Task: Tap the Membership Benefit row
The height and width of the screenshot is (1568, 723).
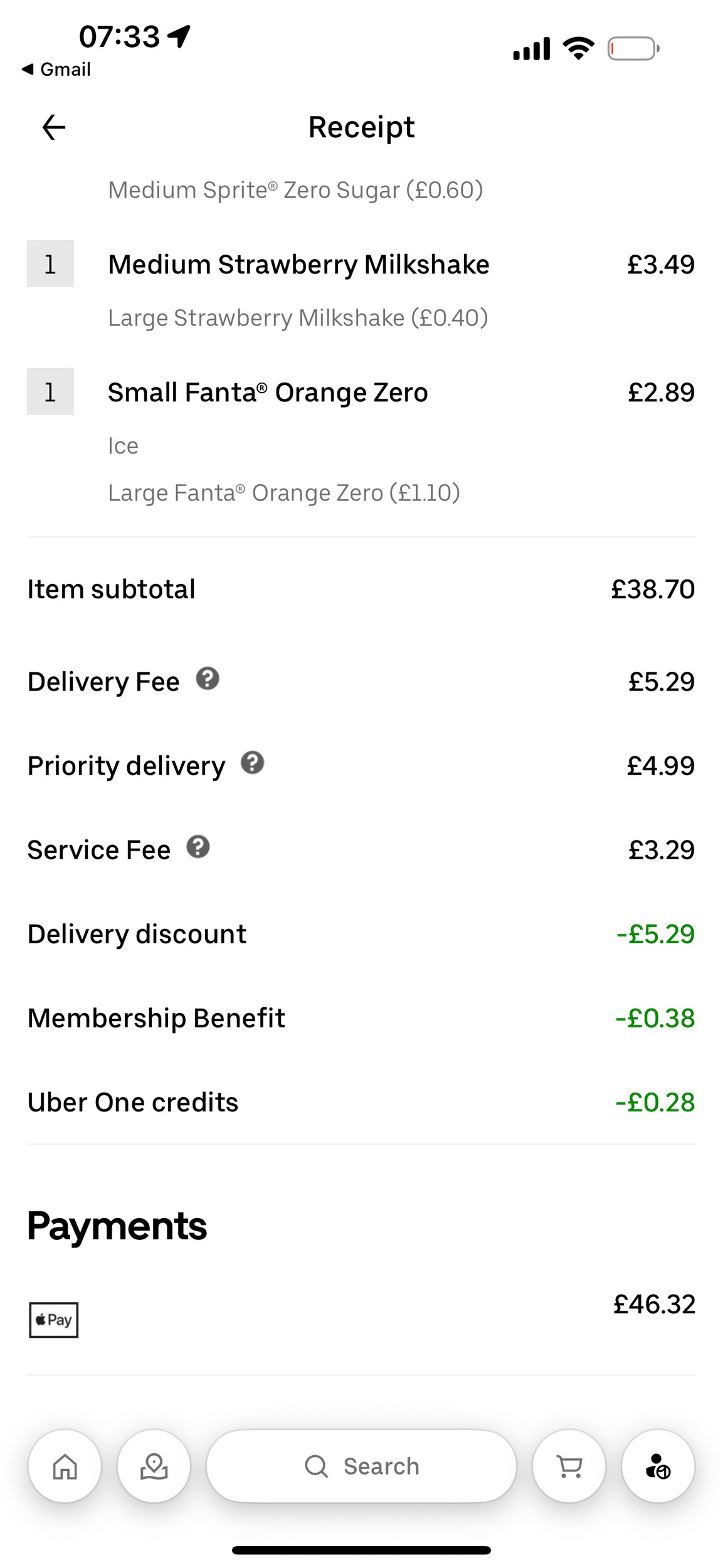Action: coord(361,1018)
